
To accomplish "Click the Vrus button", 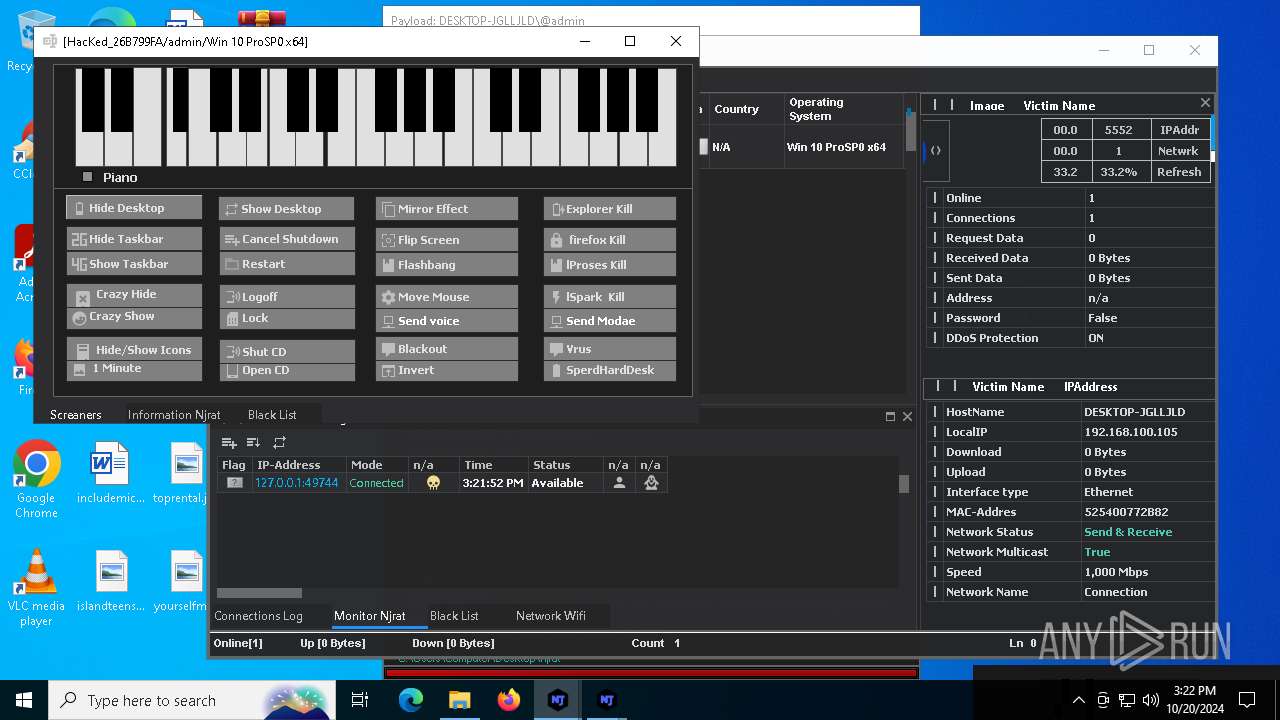I will tap(610, 349).
